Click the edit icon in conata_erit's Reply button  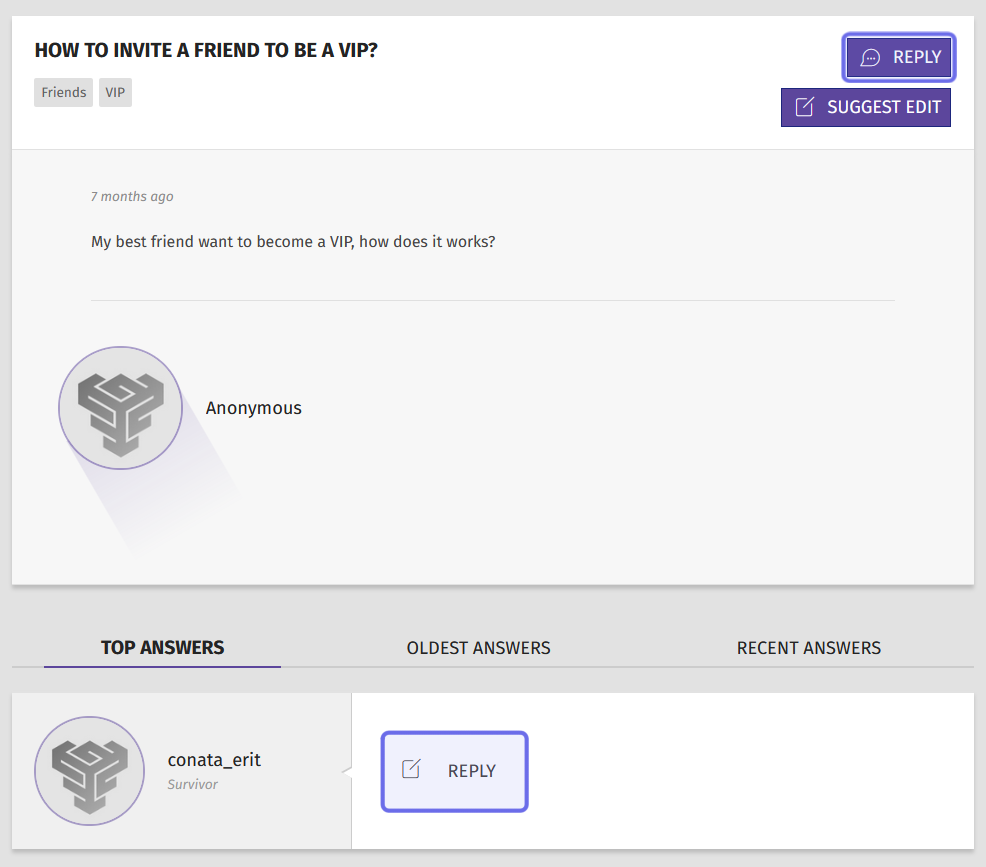[x=411, y=768]
